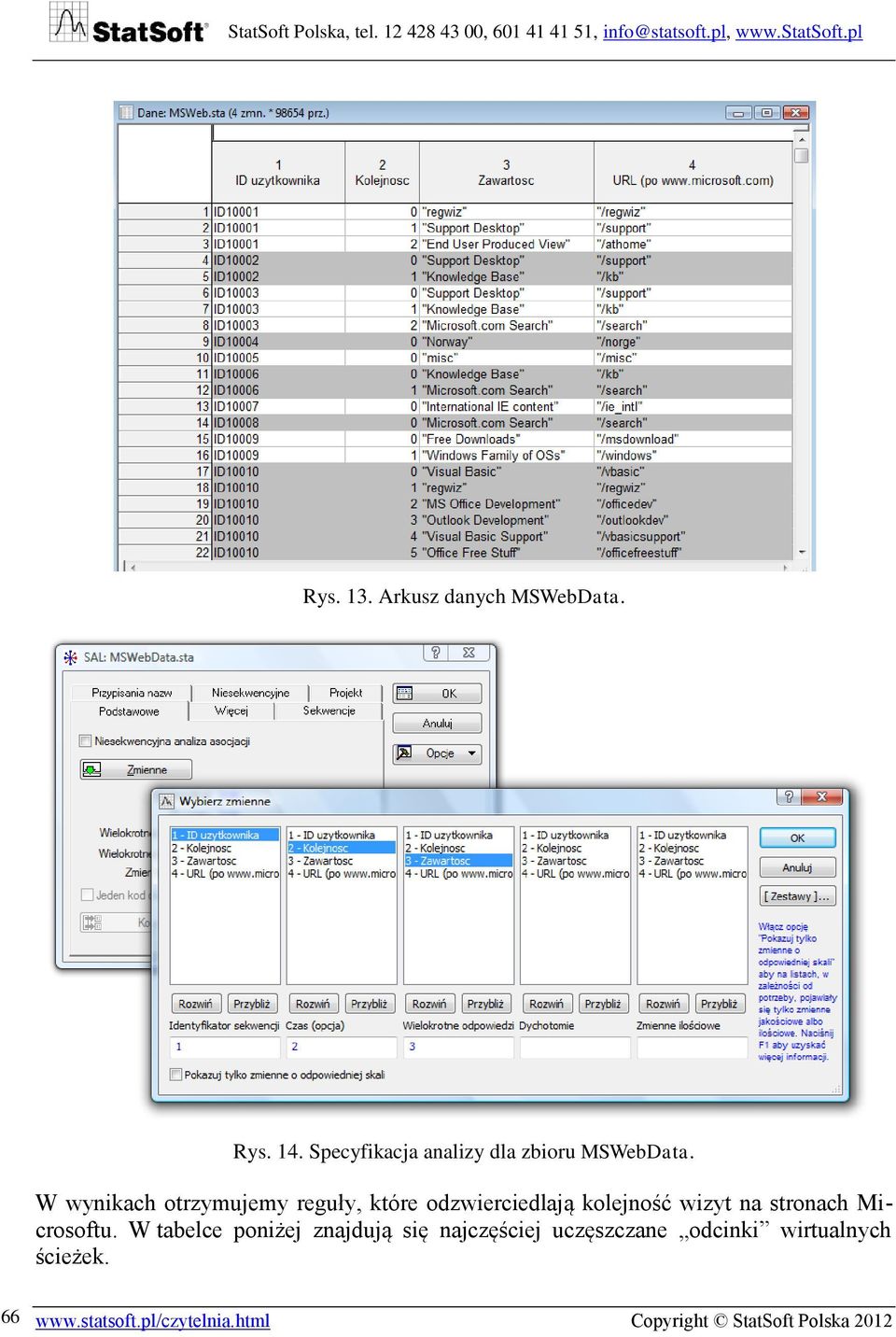Click Rozwiń under Wielokrotne odpowiedzi list
This screenshot has width=896, height=1337.
click(x=429, y=1005)
